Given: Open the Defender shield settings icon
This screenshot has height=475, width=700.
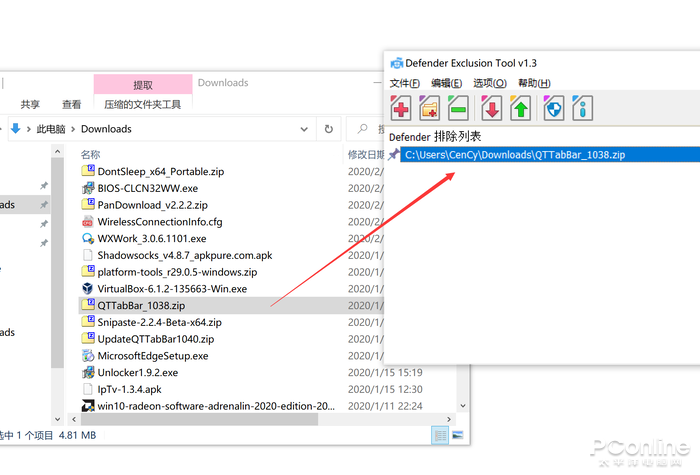Looking at the screenshot, I should coord(554,108).
